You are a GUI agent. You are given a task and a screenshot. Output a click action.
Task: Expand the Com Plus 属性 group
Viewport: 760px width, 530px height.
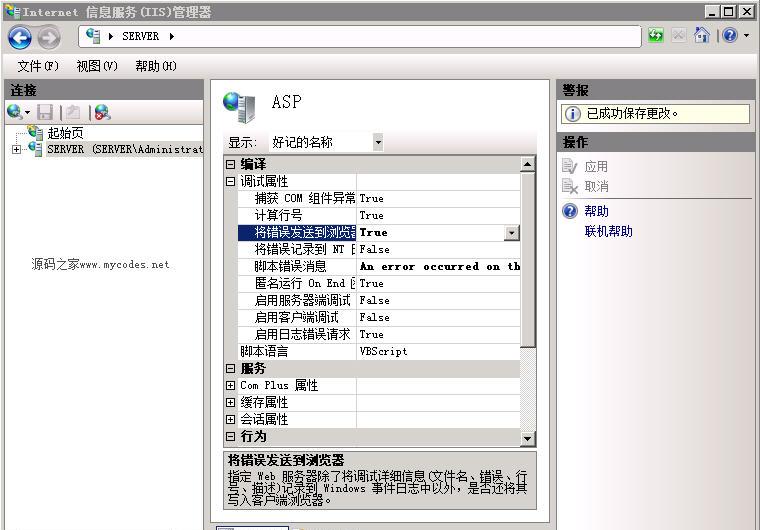pyautogui.click(x=231, y=385)
